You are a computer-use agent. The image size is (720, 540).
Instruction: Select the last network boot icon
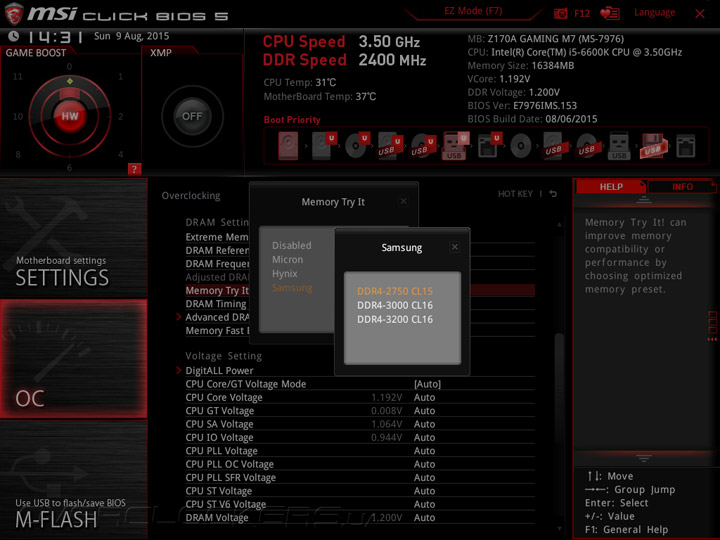pos(686,146)
